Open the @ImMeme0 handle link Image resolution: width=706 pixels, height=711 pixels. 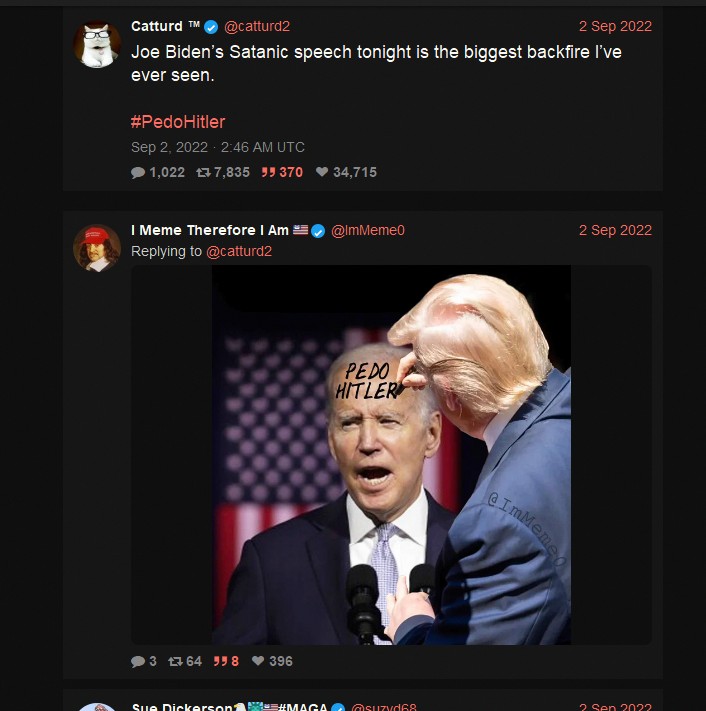[x=368, y=231]
